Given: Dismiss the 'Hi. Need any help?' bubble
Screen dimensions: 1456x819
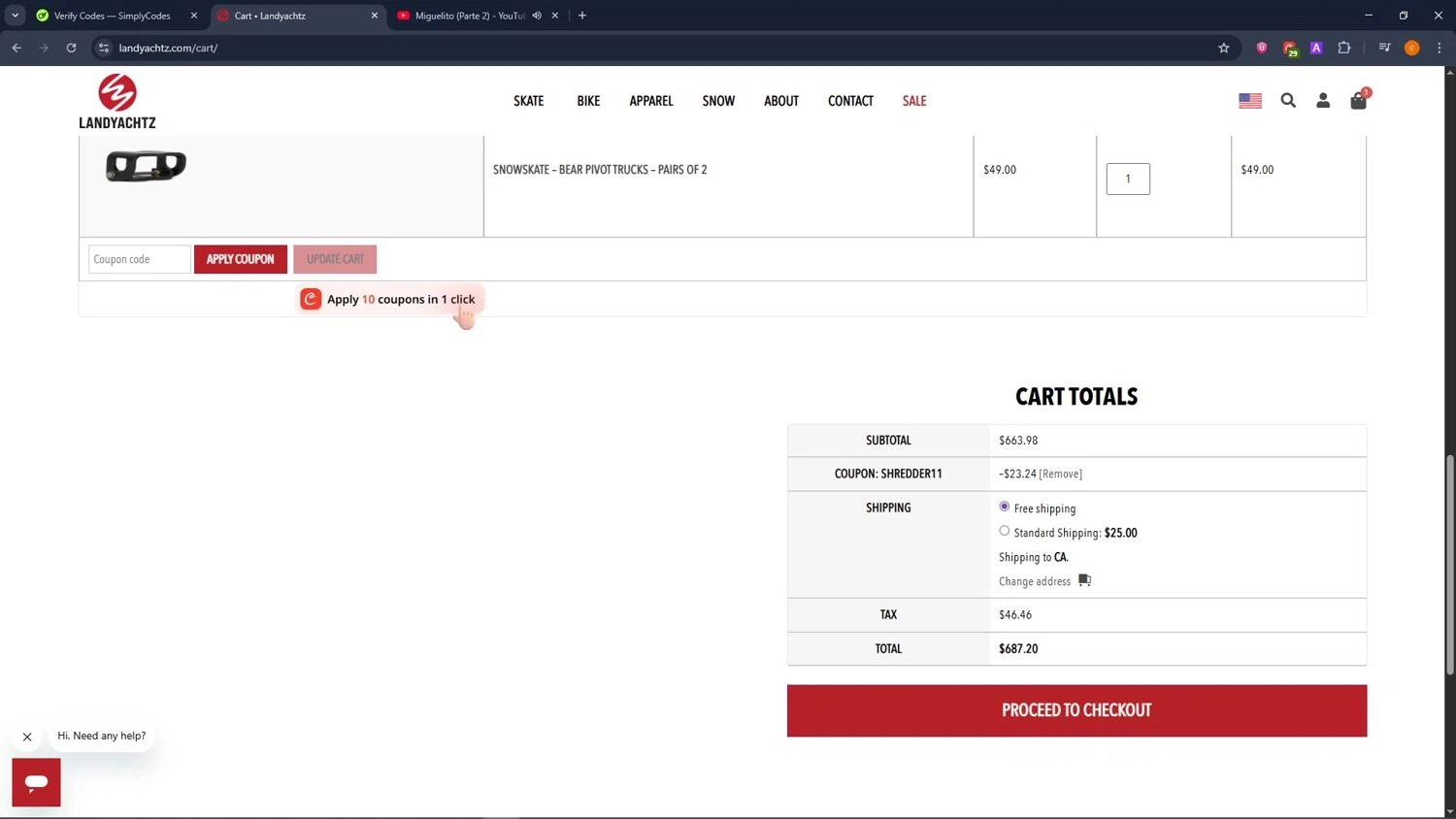Looking at the screenshot, I should [27, 737].
